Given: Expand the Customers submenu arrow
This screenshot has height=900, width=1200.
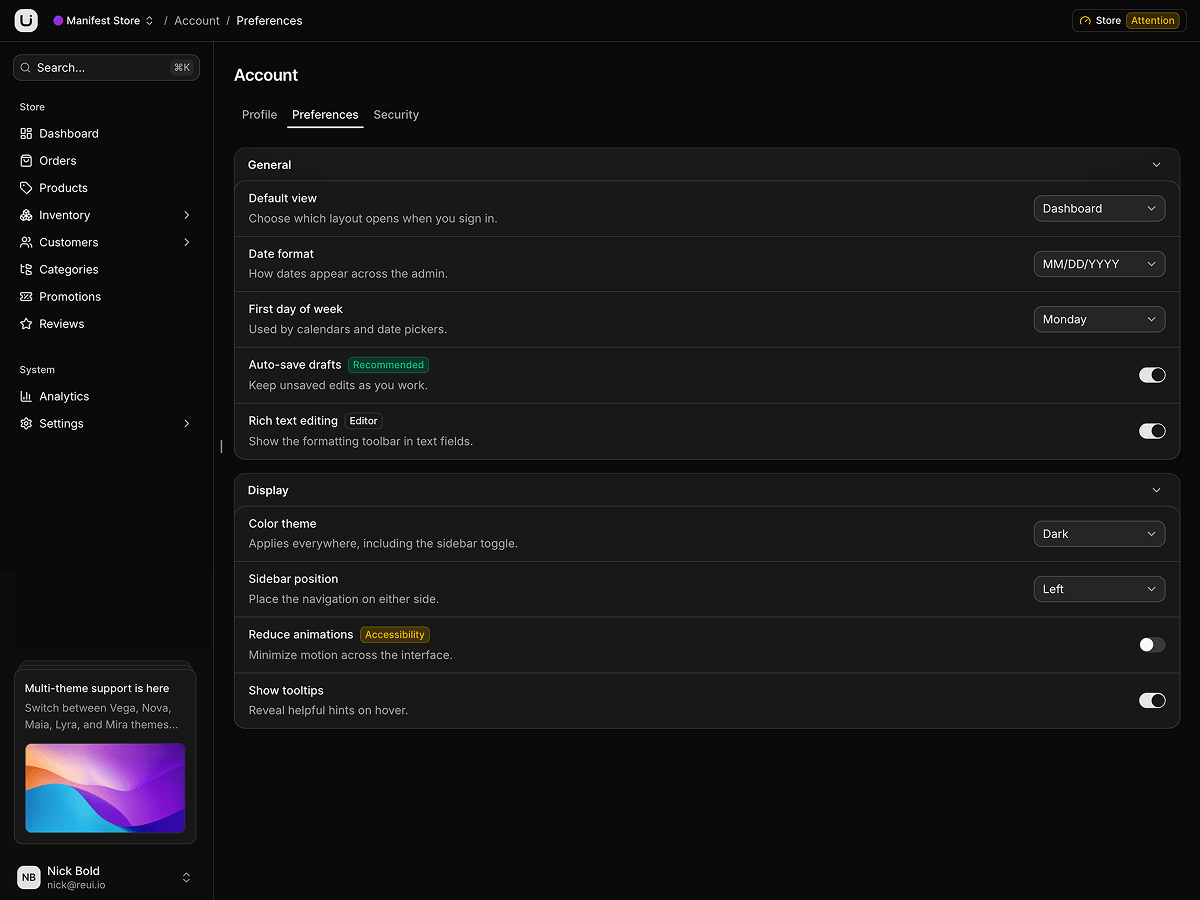Looking at the screenshot, I should pyautogui.click(x=187, y=242).
